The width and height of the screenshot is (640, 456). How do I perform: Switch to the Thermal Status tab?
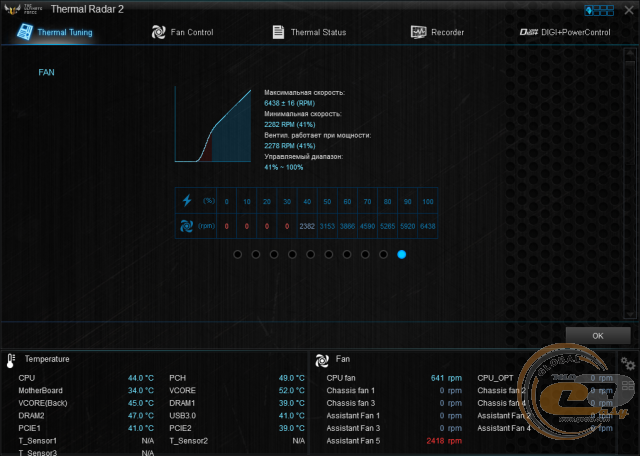pyautogui.click(x=309, y=32)
